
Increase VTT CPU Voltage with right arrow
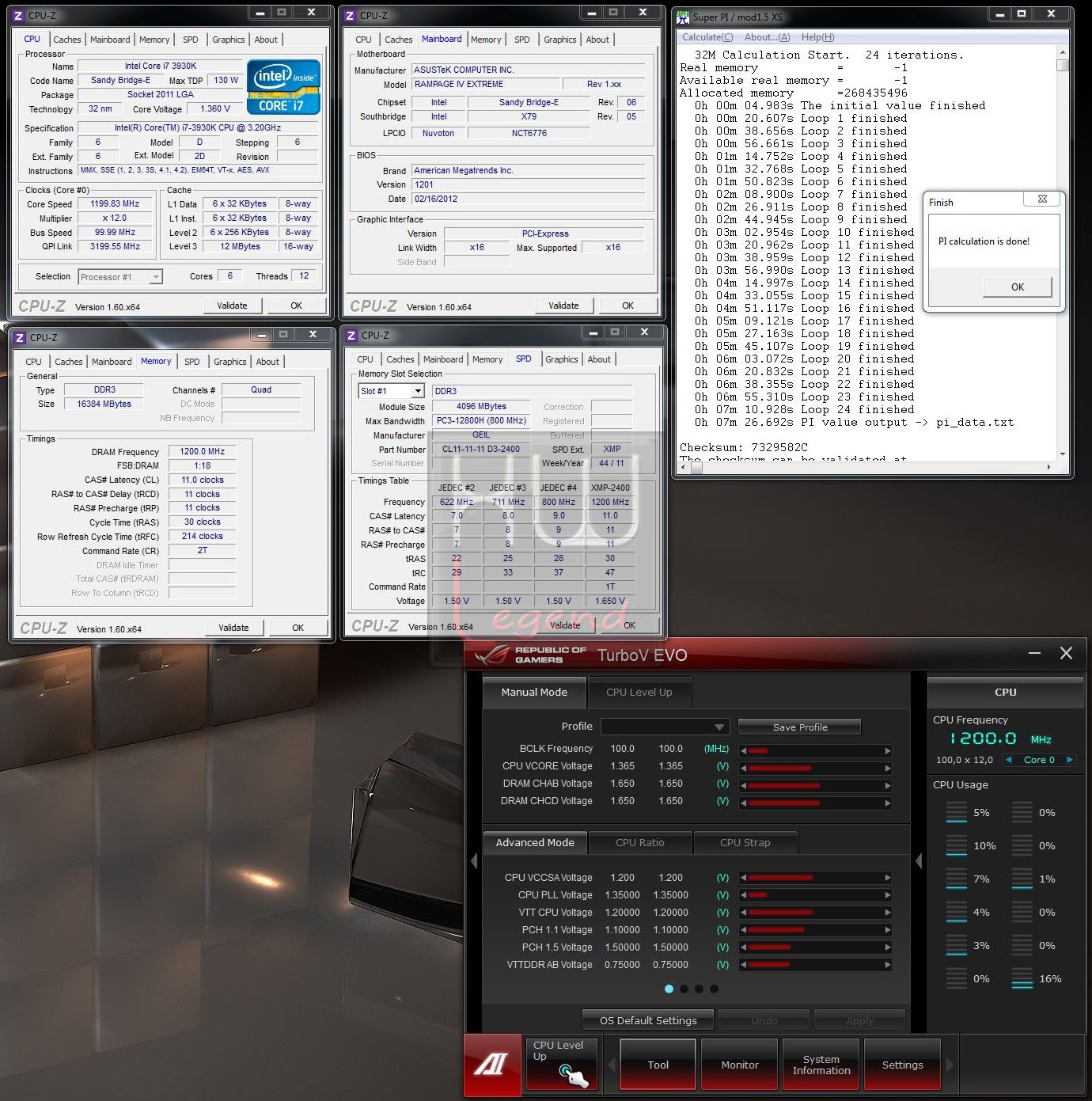pos(888,912)
